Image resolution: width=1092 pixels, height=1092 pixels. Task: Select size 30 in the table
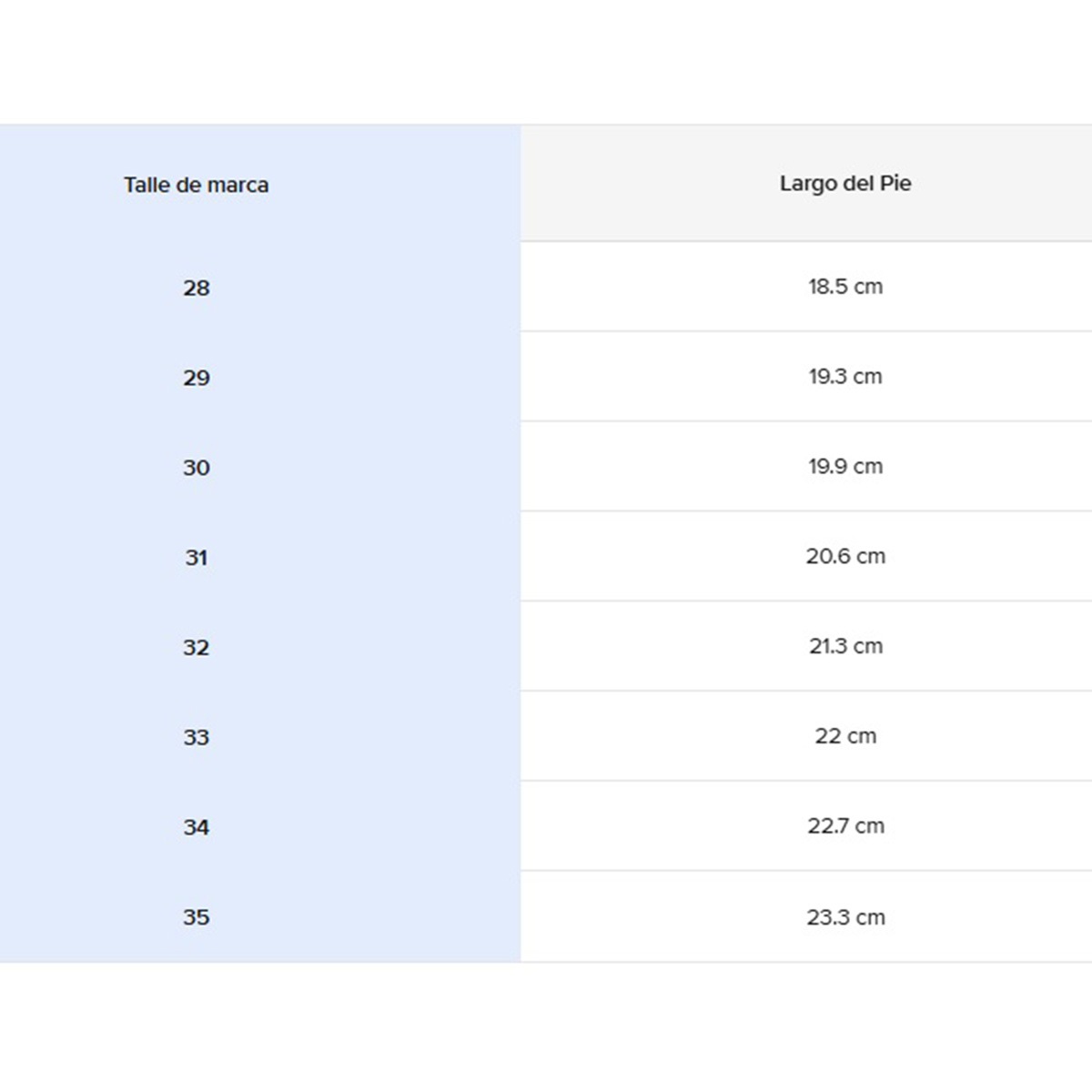(x=197, y=468)
